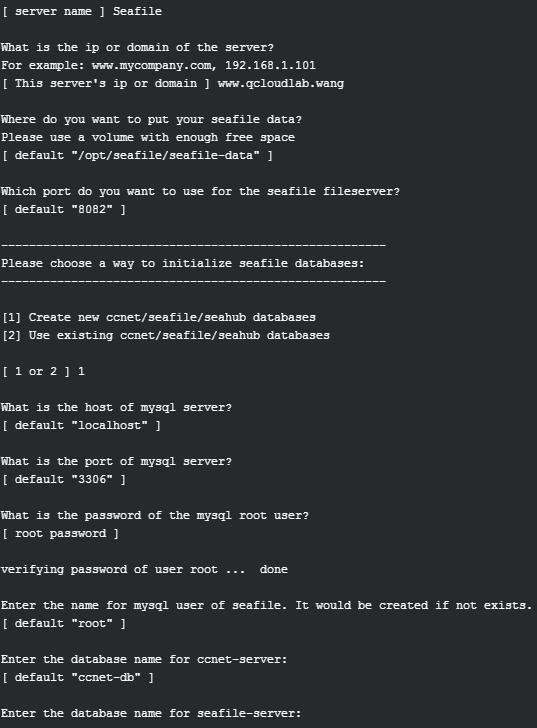Screen dimensions: 537x728
Task: Click the ccnet-server database name question
Action: point(144,659)
